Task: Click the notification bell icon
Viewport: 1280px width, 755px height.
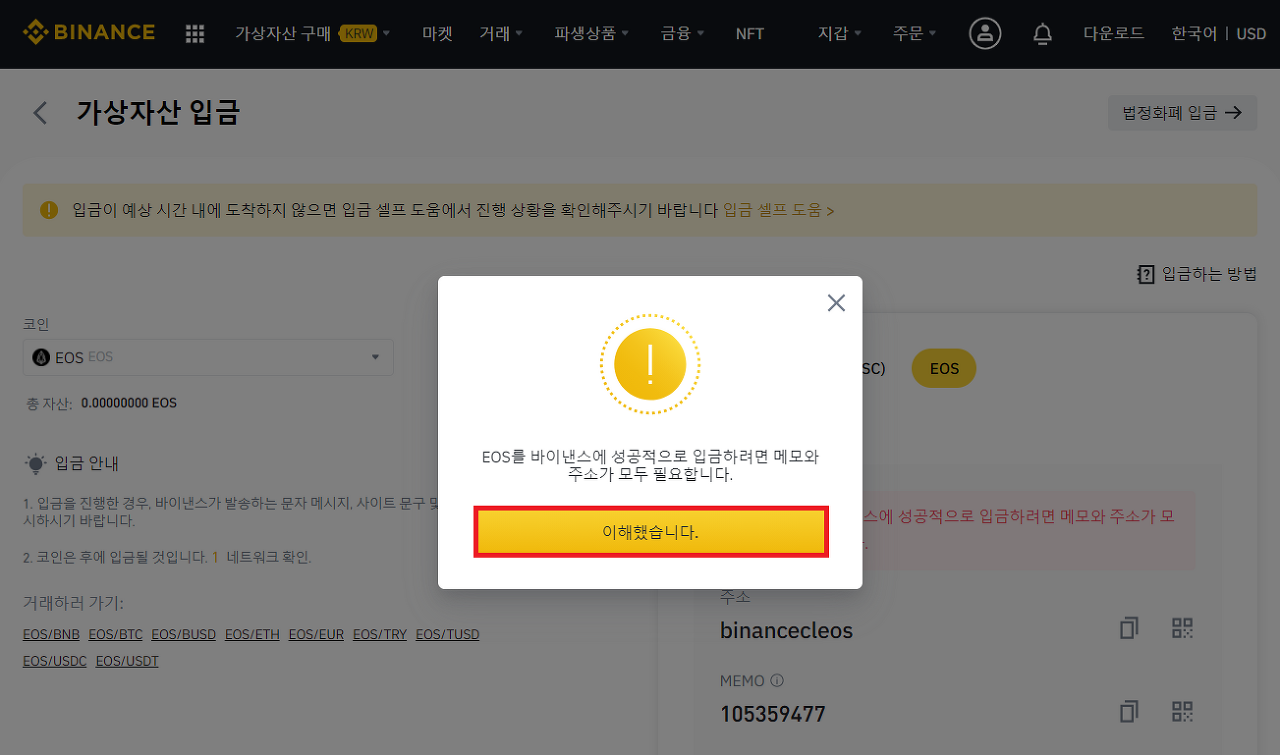Action: coord(1042,34)
